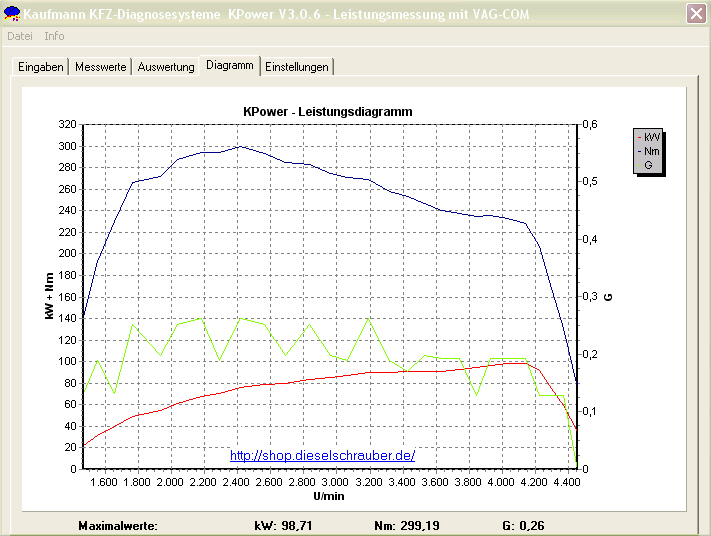The image size is (711, 536).
Task: Close the KPower window
Action: pyautogui.click(x=696, y=13)
